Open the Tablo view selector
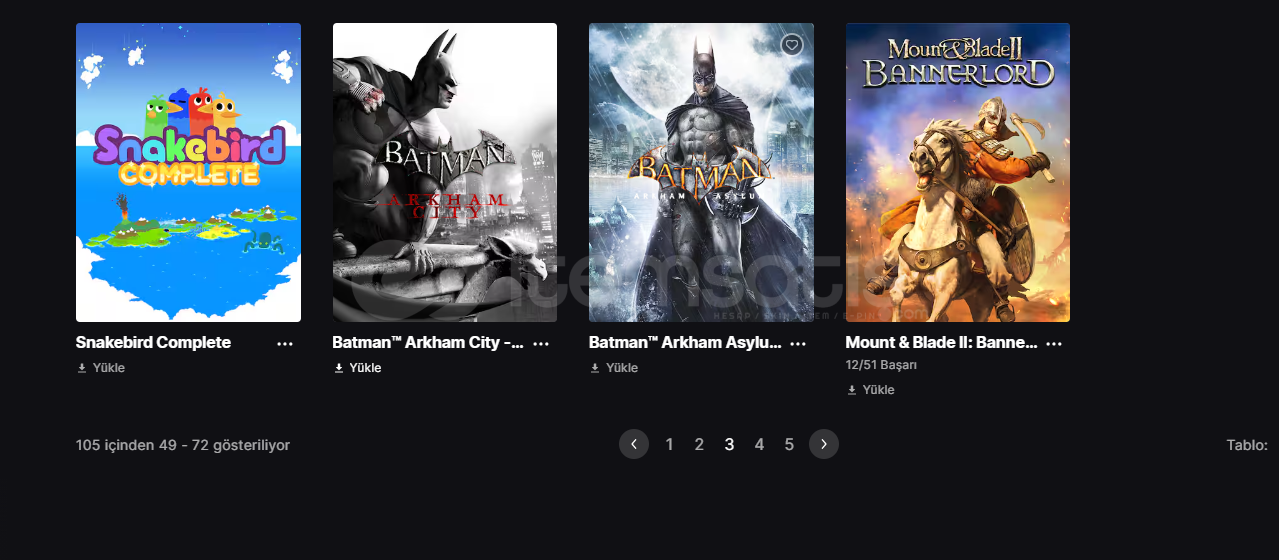This screenshot has height=560, width=1279. tap(1247, 445)
